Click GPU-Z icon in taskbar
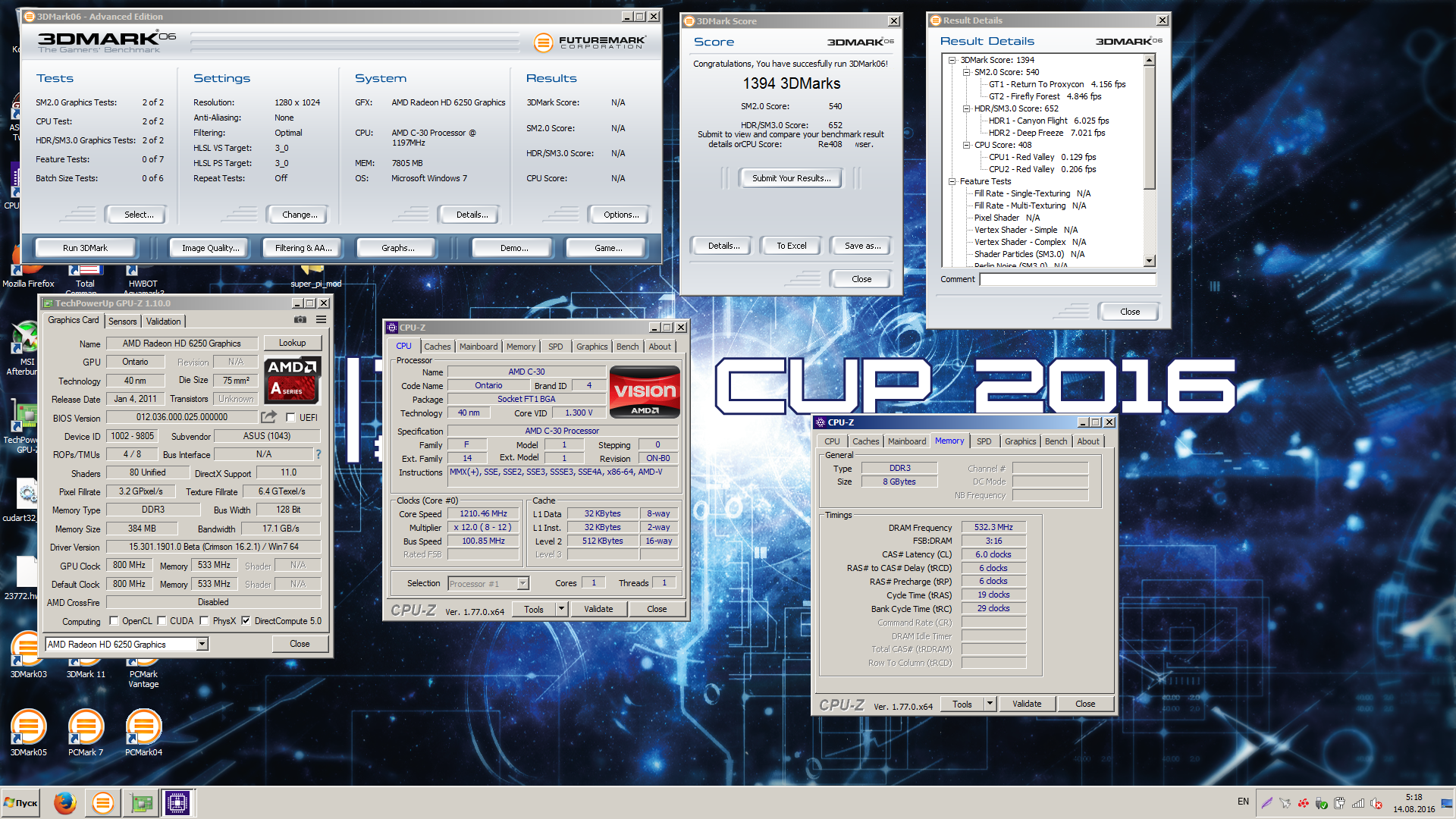The width and height of the screenshot is (1456, 819). point(141,802)
